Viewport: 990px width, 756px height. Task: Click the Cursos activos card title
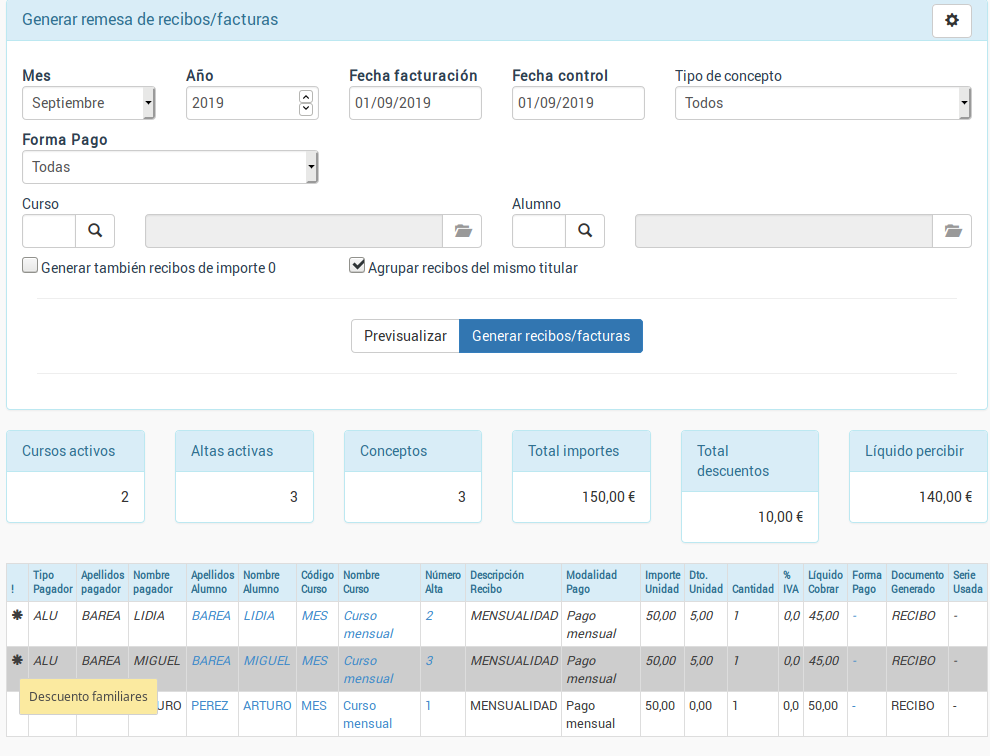coord(68,451)
